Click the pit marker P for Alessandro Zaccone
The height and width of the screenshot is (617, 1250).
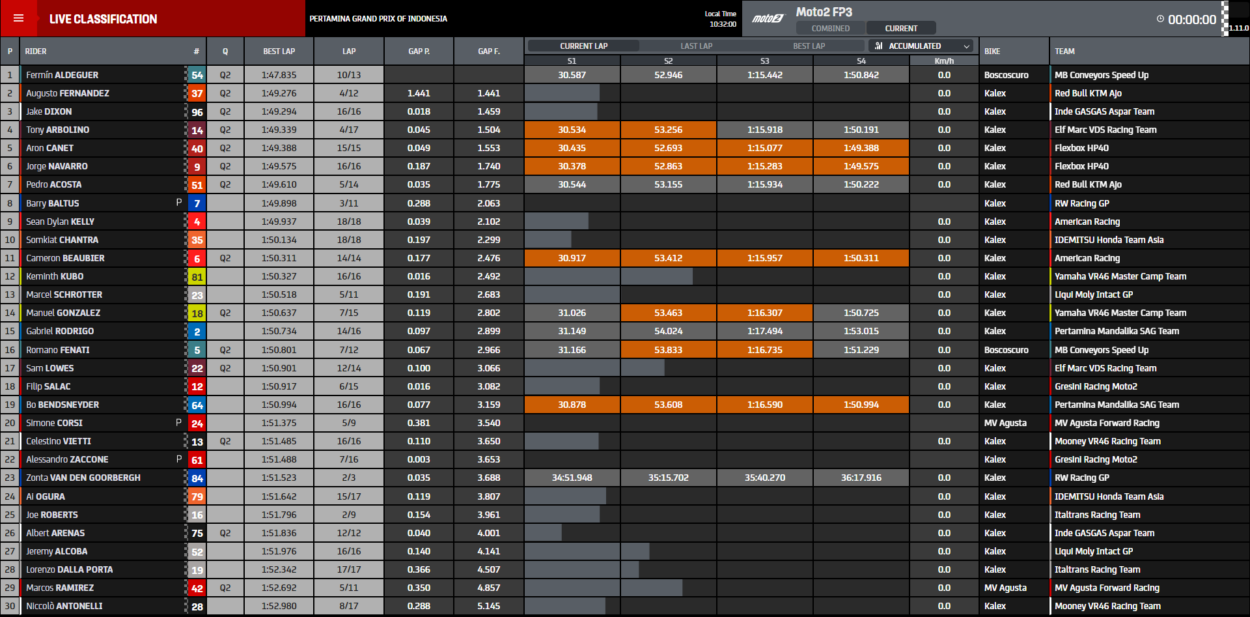pyautogui.click(x=177, y=459)
